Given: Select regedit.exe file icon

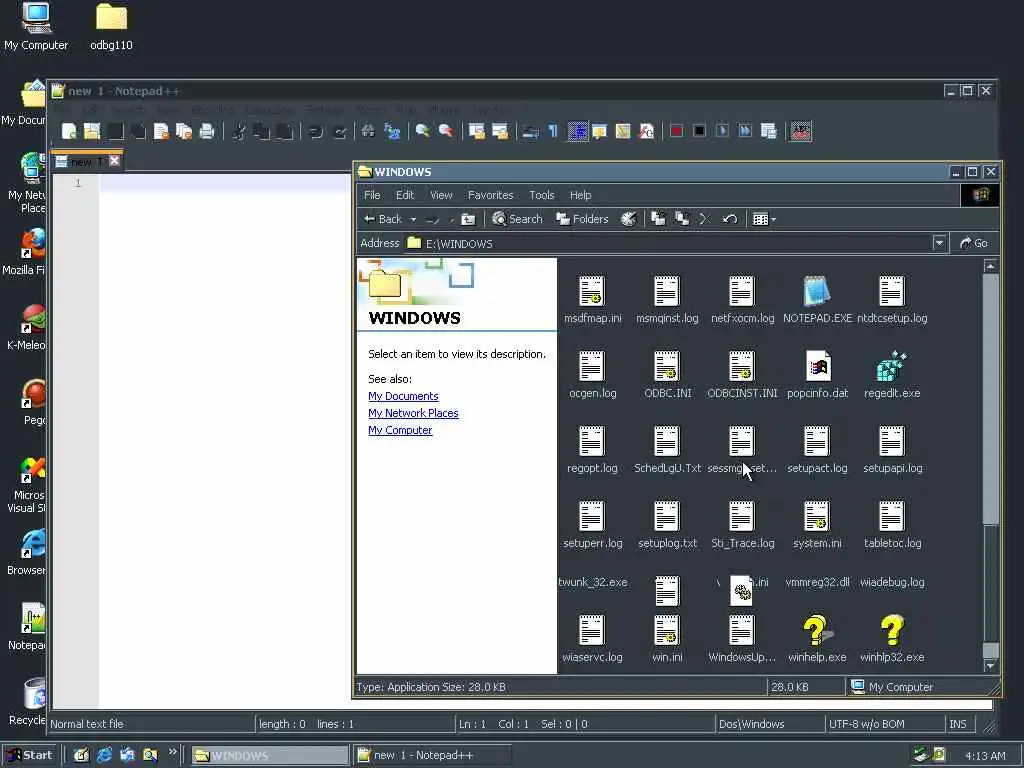Looking at the screenshot, I should coord(891,366).
